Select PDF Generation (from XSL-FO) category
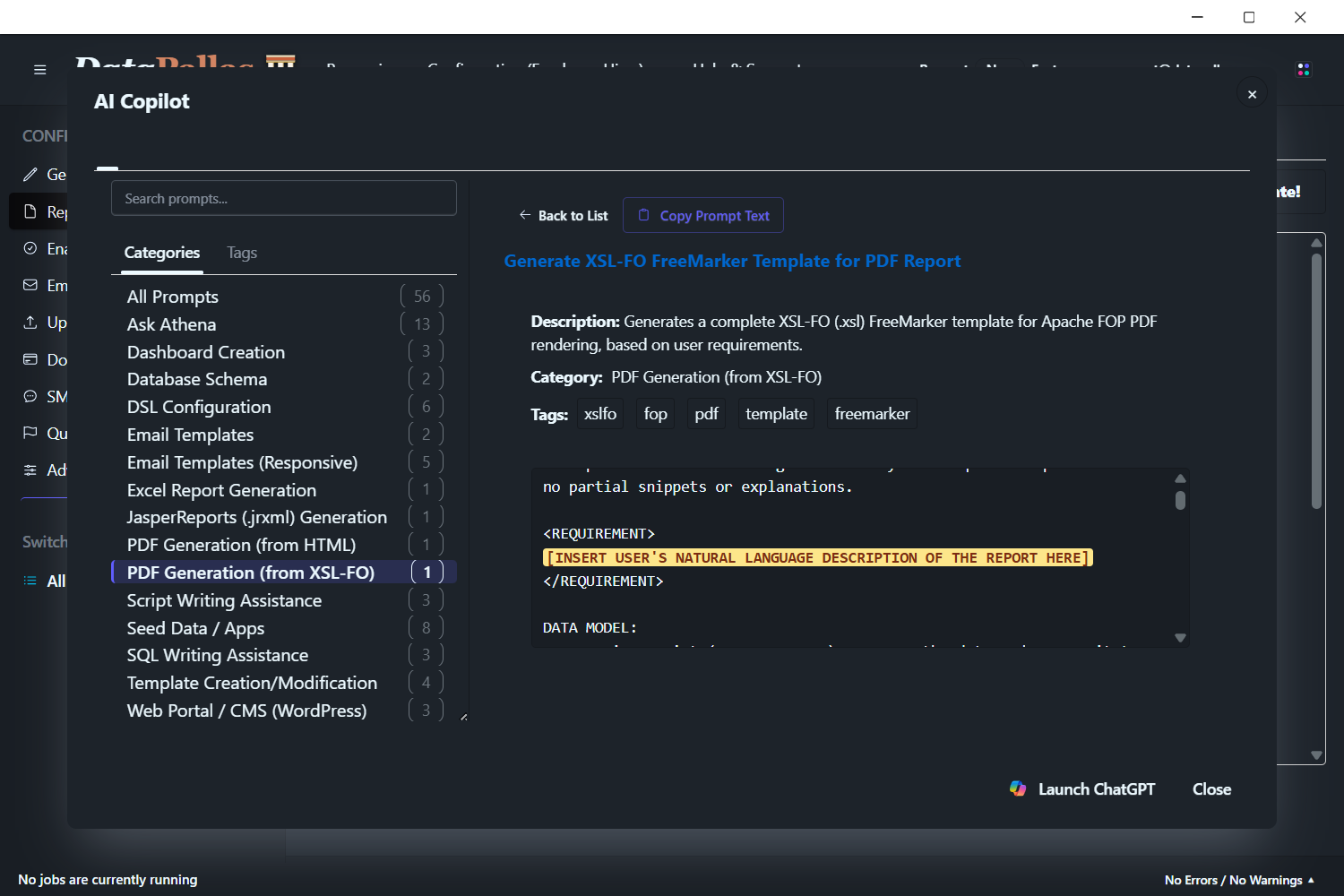Screen dimensions: 1344x896 [284, 573]
